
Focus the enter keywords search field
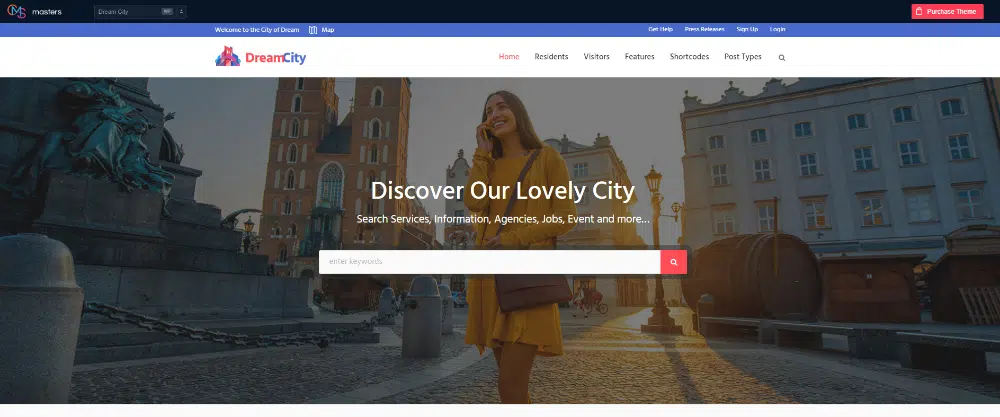pyautogui.click(x=489, y=262)
